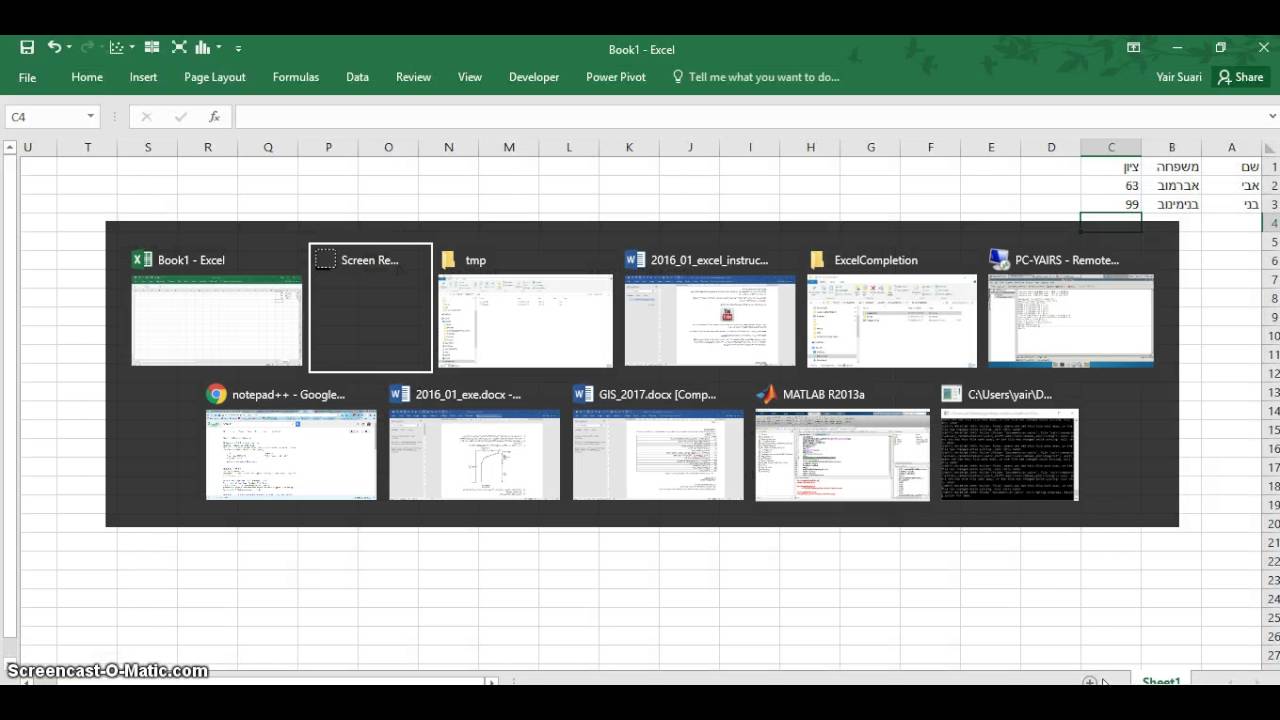The width and height of the screenshot is (1280, 720).
Task: Open the Page Layout tab
Action: [214, 77]
